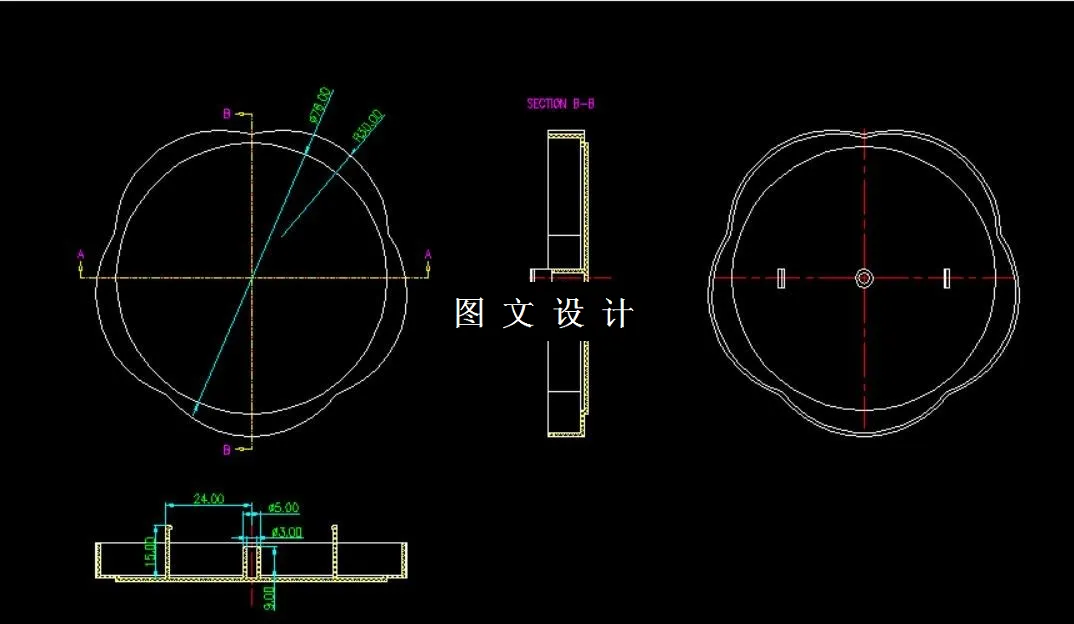Select the left slot rectangle in right view

tap(782, 278)
